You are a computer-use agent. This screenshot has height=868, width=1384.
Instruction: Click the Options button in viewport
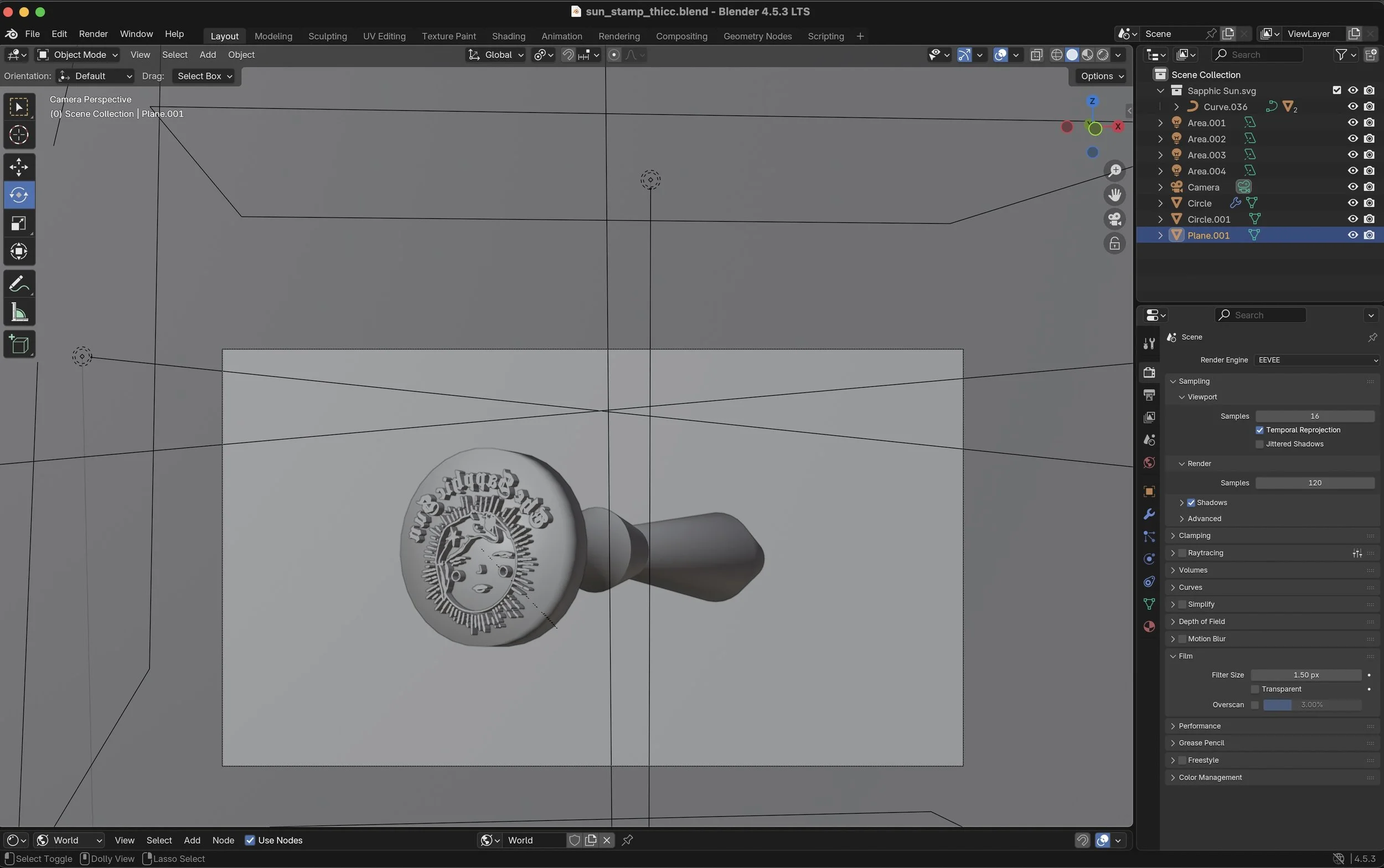(x=1102, y=76)
